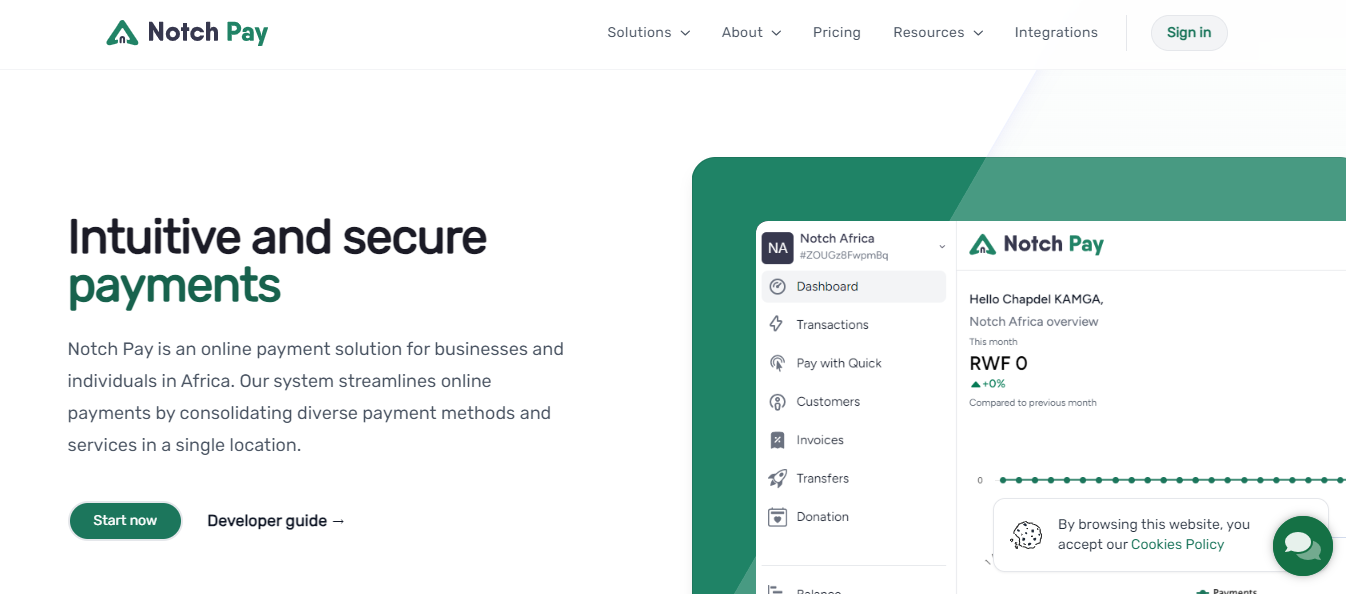The height and width of the screenshot is (594, 1346).
Task: Click the cookie icon in the notice
Action: pyautogui.click(x=1026, y=535)
